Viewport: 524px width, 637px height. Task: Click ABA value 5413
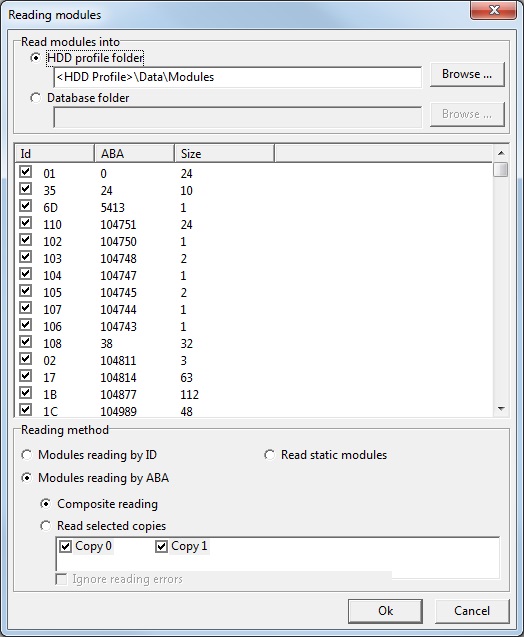113,208
